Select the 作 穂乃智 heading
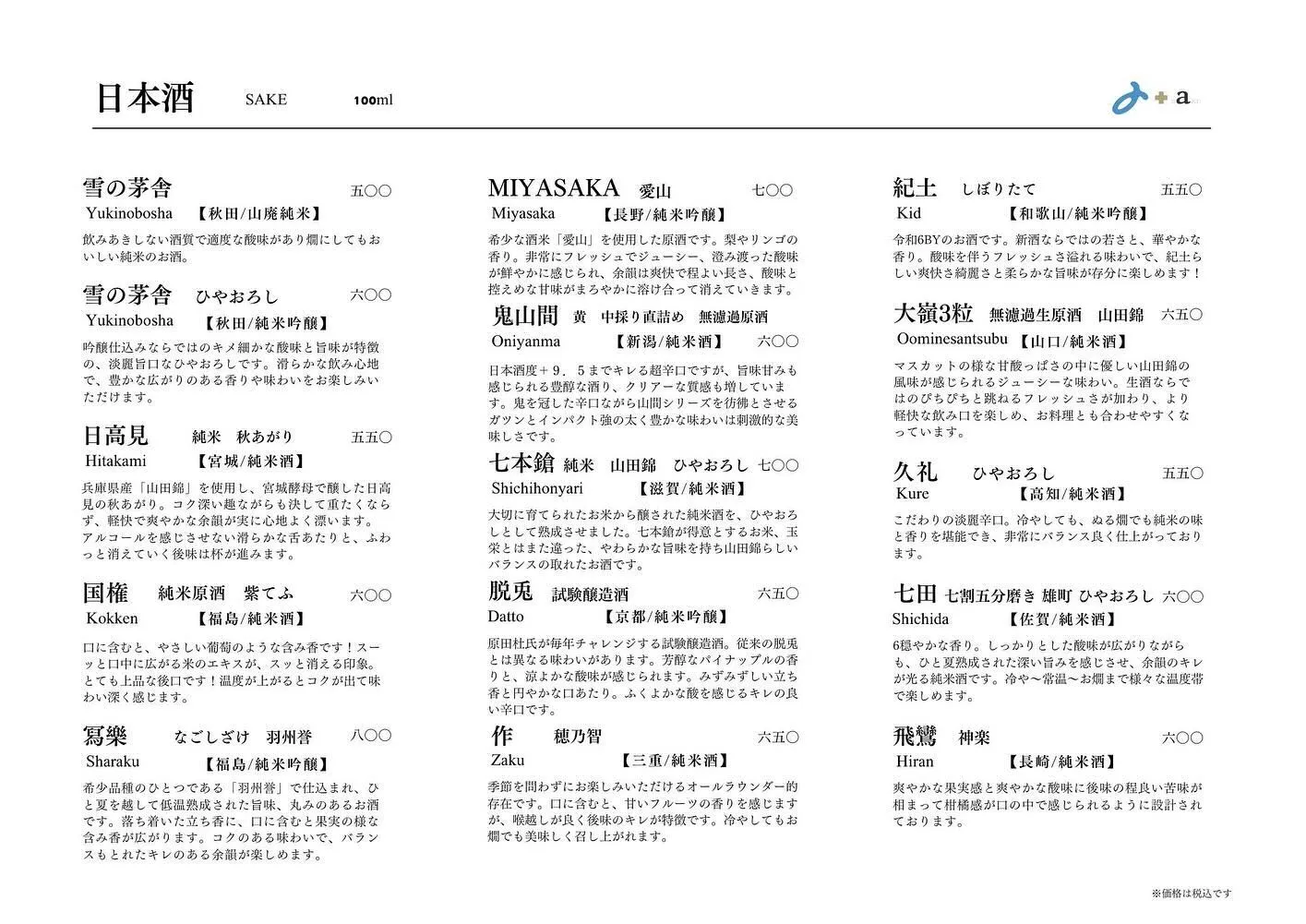 [x=546, y=737]
